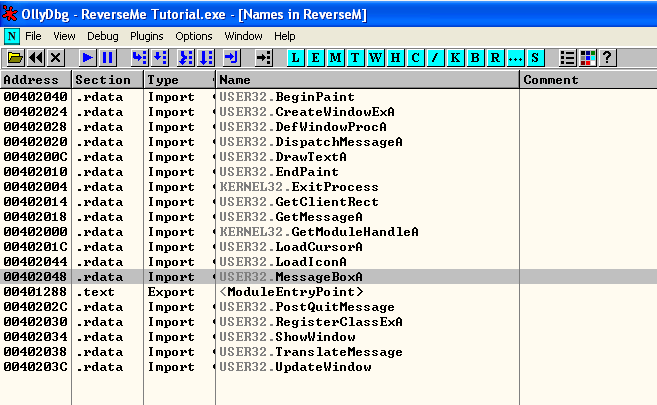
Task: Run the program with the play icon
Action: [x=88, y=57]
